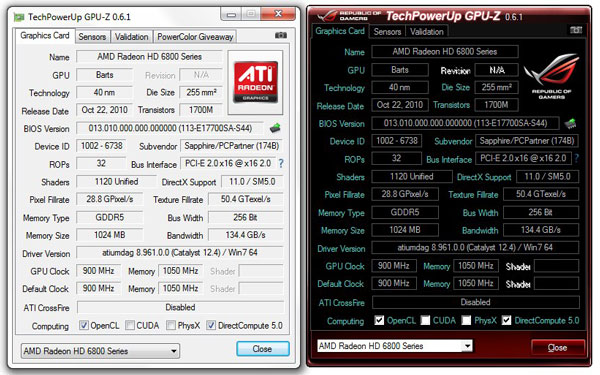Click BIOS Version field in white window

pyautogui.click(x=170, y=128)
